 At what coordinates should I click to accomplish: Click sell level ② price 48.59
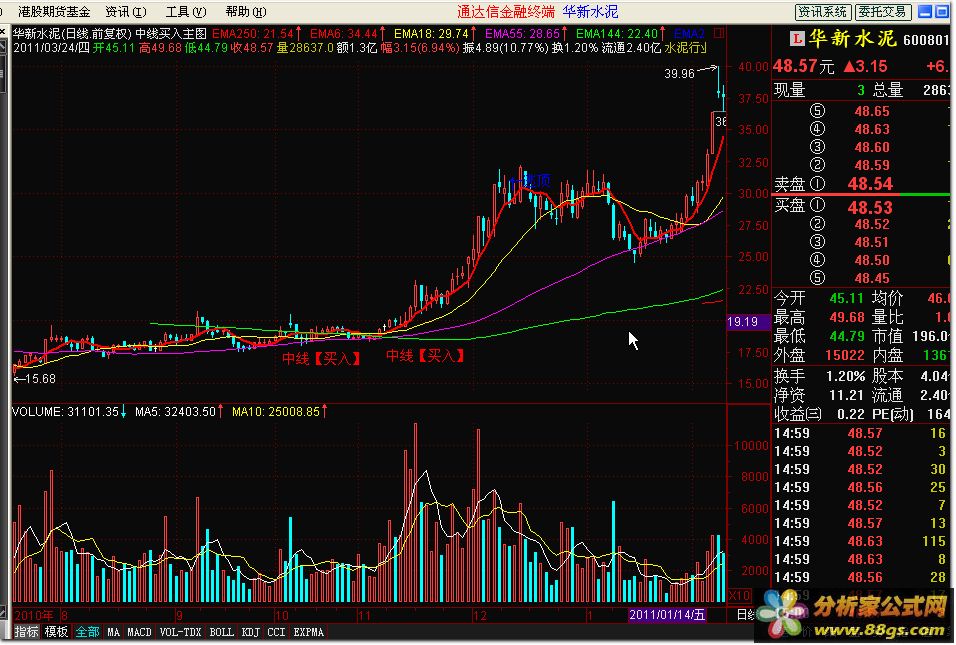click(872, 165)
